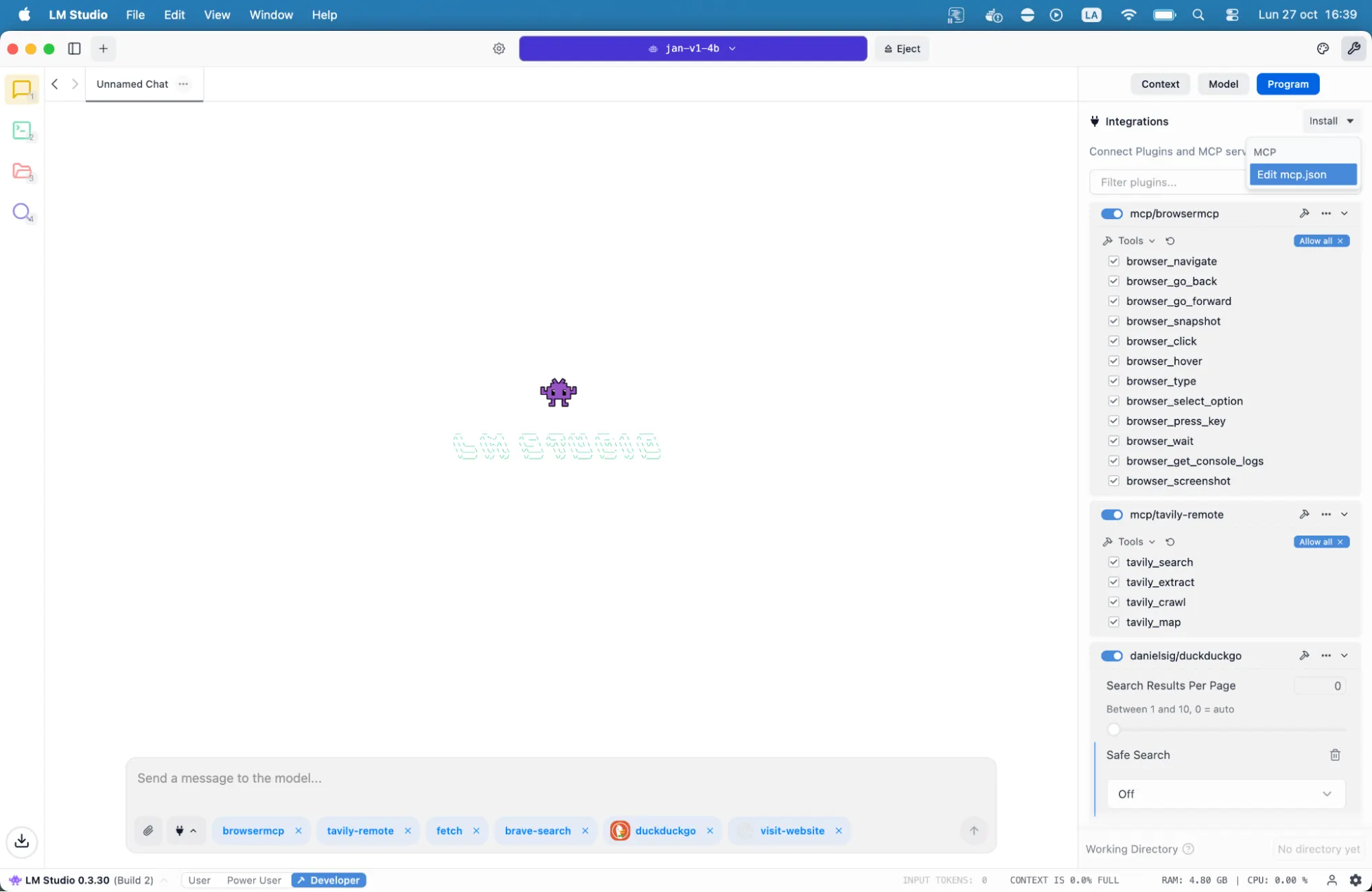Open the Developer terminal sidebar icon

pos(22,130)
